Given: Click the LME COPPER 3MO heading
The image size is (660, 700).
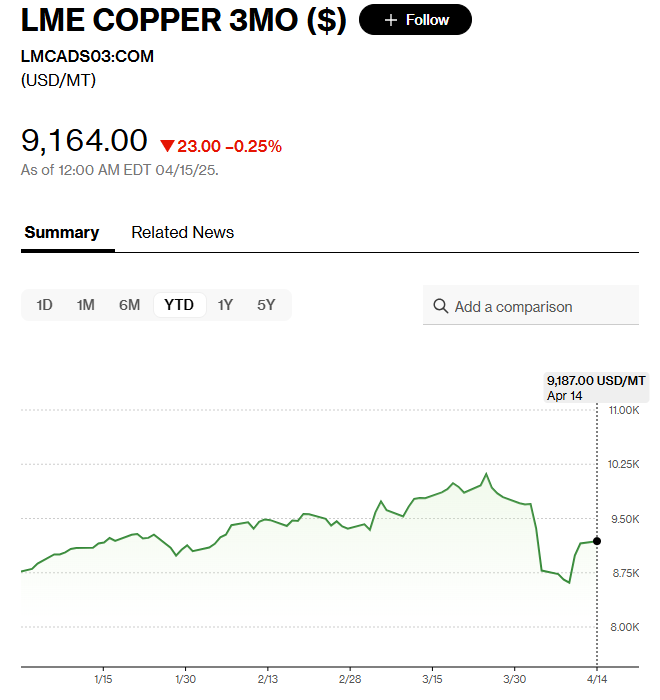Looking at the screenshot, I should click(x=183, y=21).
